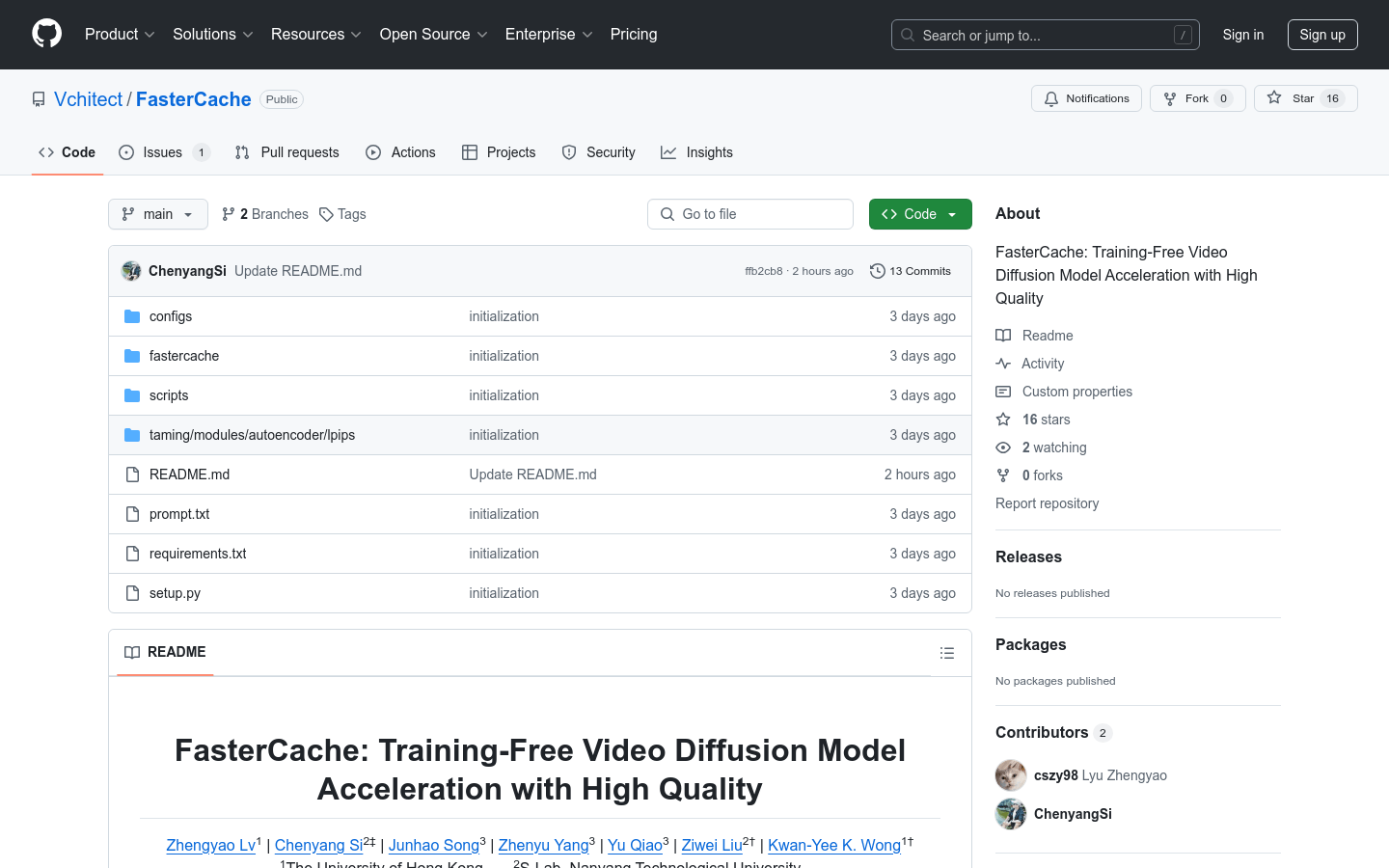Open the main branch selector dropdown
The height and width of the screenshot is (868, 1389).
point(158,214)
